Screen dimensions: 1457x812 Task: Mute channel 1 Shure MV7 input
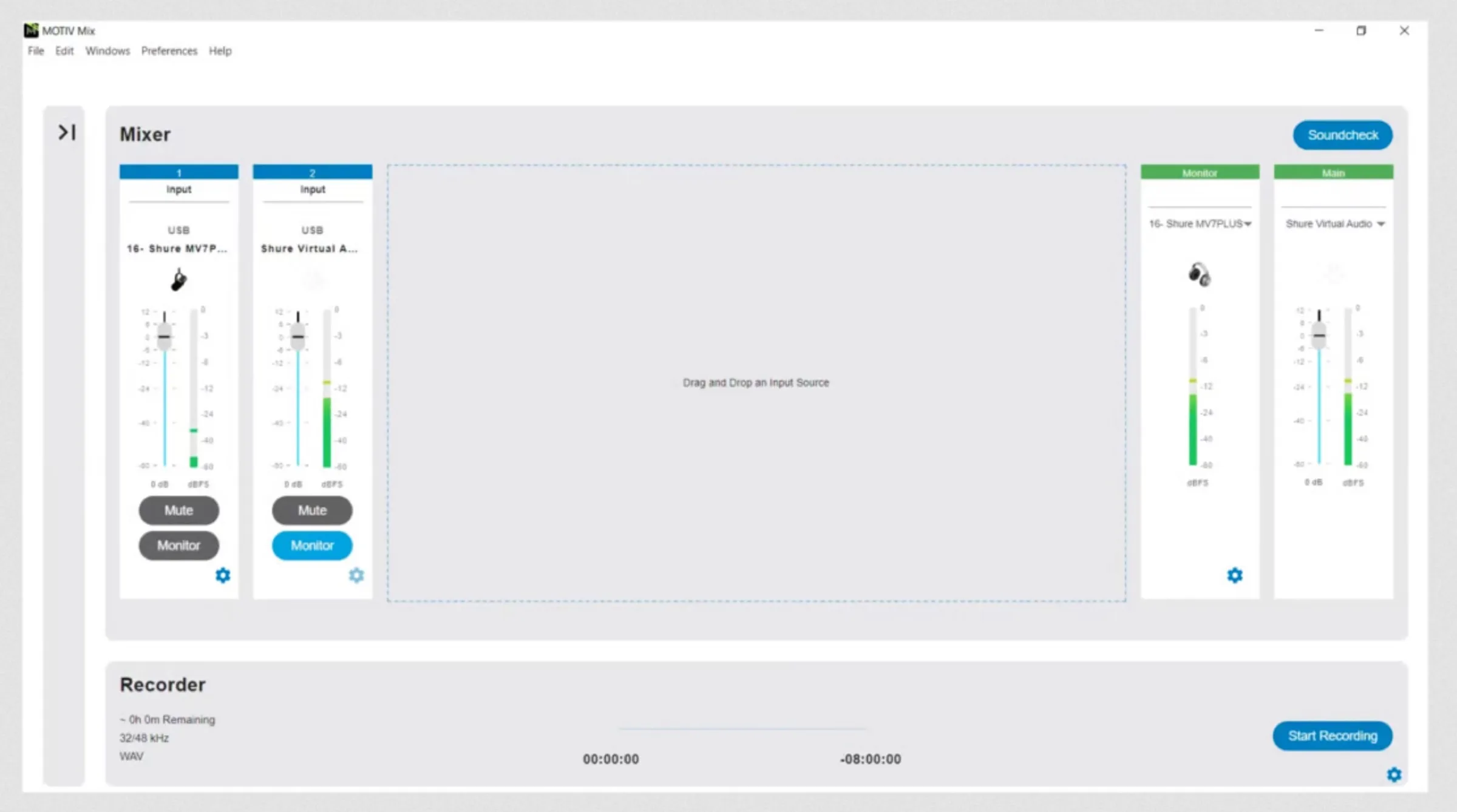(x=178, y=510)
